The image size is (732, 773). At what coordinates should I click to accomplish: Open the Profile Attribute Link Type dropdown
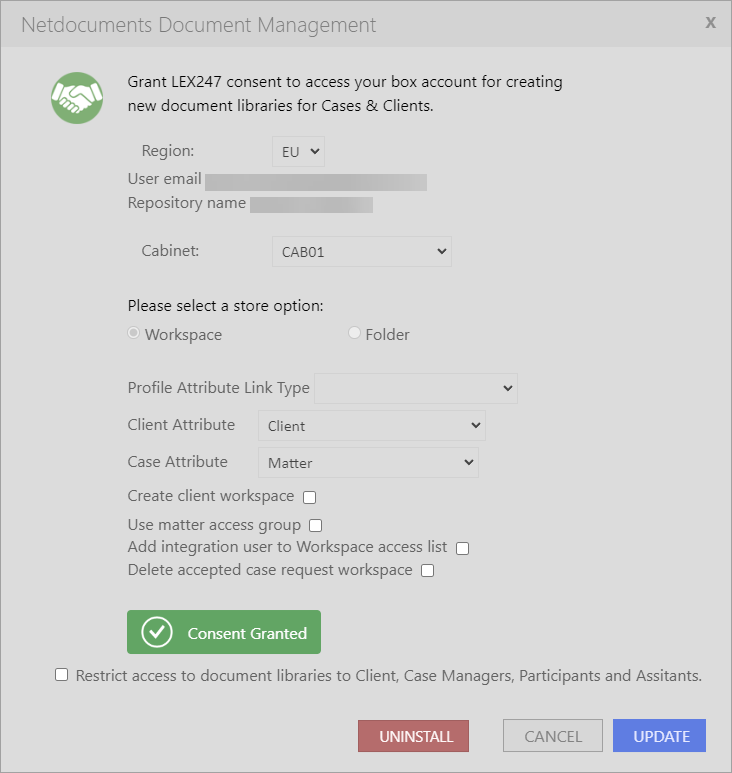[x=416, y=388]
